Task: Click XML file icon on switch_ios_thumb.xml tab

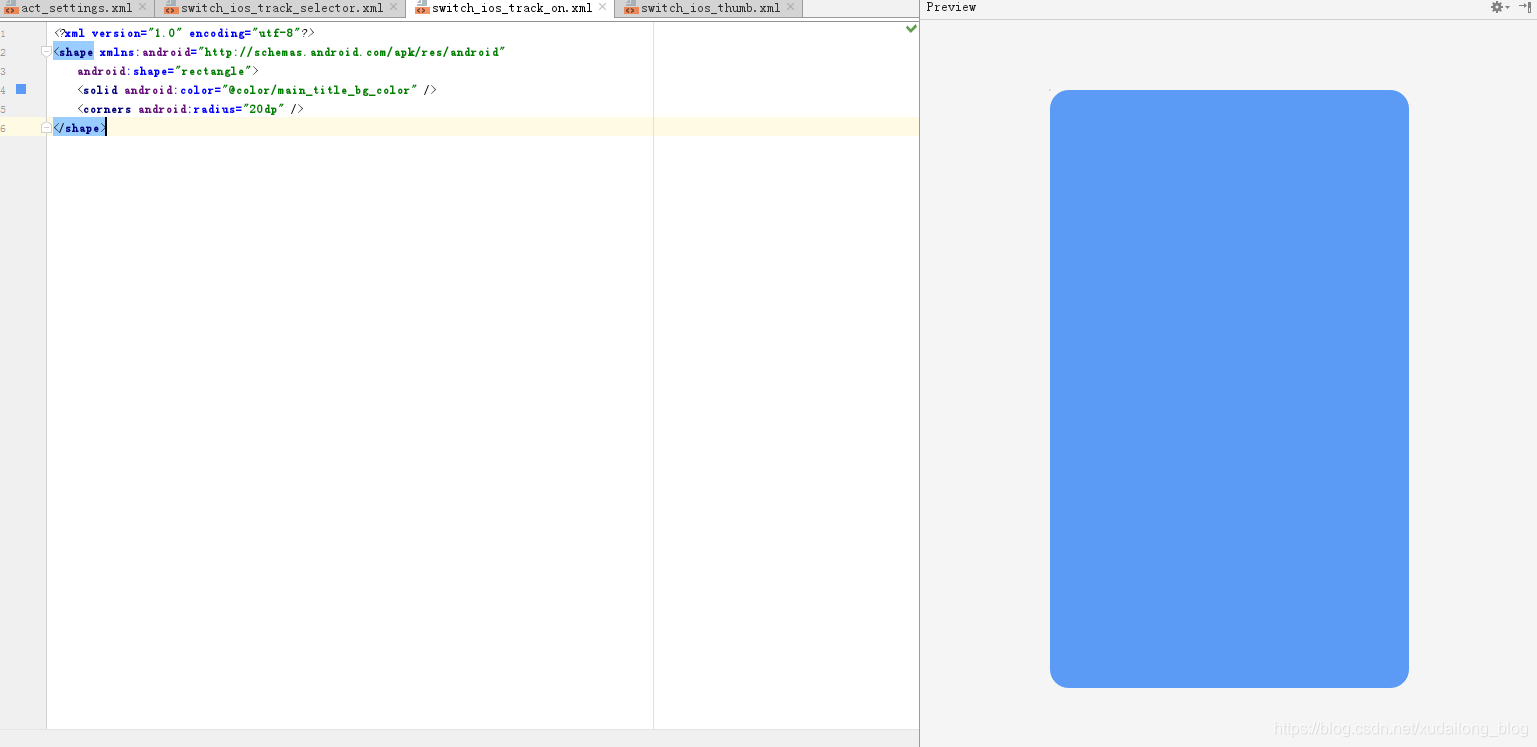Action: [631, 8]
